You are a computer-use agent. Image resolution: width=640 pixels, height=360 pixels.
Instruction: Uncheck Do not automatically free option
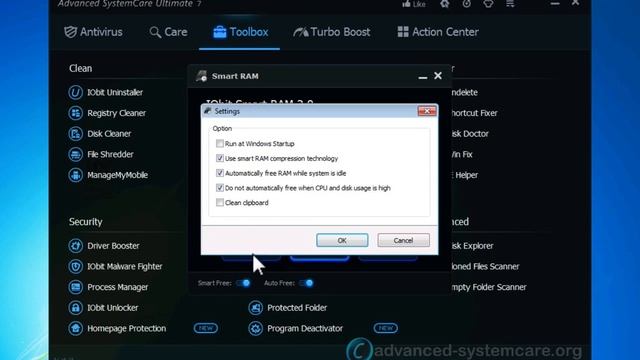coord(220,188)
